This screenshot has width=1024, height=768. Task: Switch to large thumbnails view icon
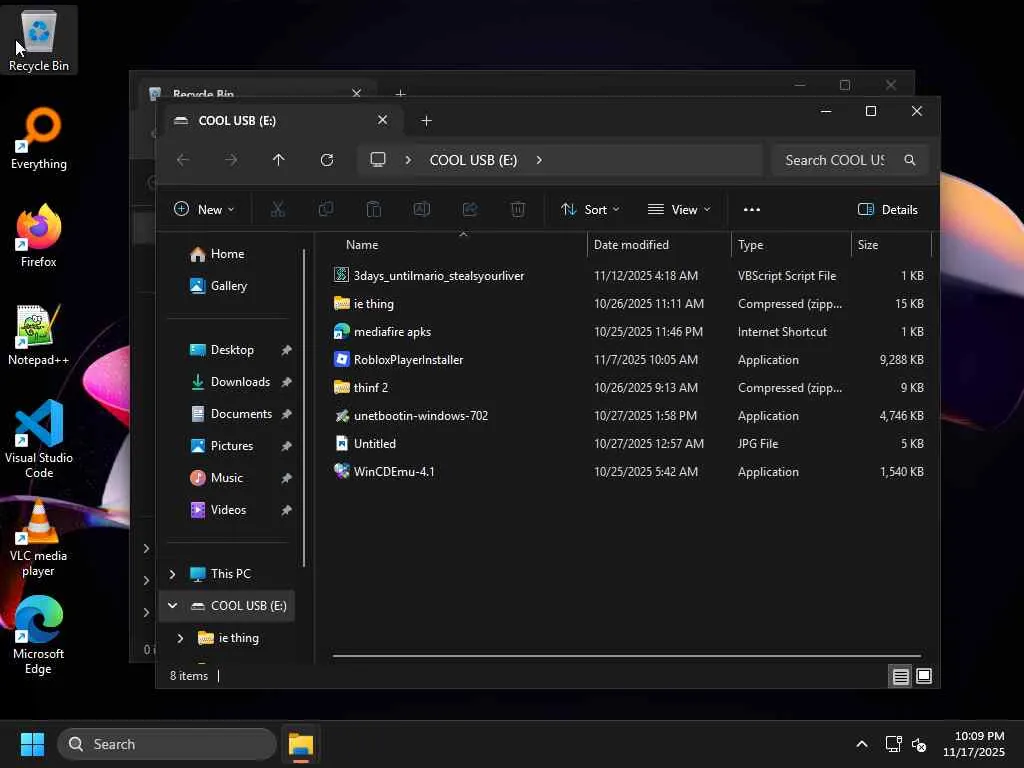[x=923, y=677]
